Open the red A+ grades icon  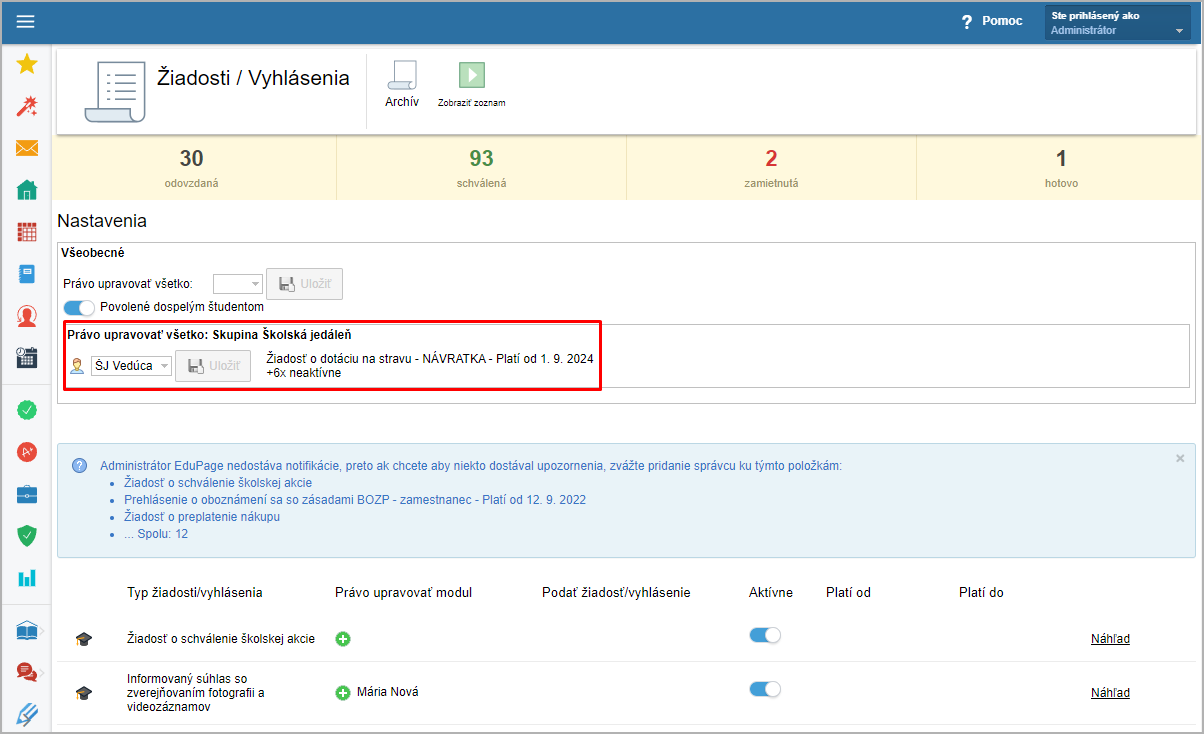27,452
